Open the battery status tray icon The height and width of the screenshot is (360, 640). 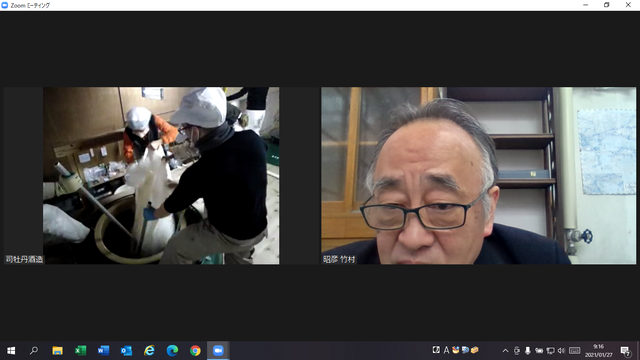539,351
